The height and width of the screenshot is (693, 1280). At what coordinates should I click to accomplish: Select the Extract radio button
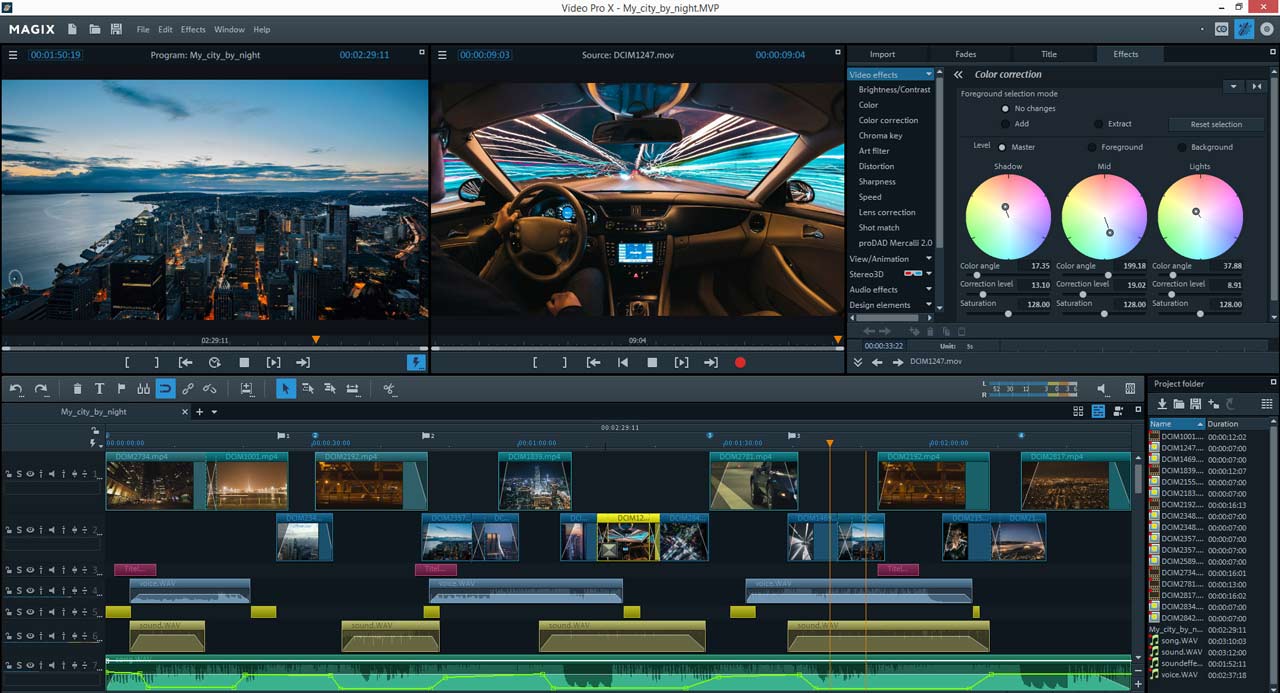1099,124
